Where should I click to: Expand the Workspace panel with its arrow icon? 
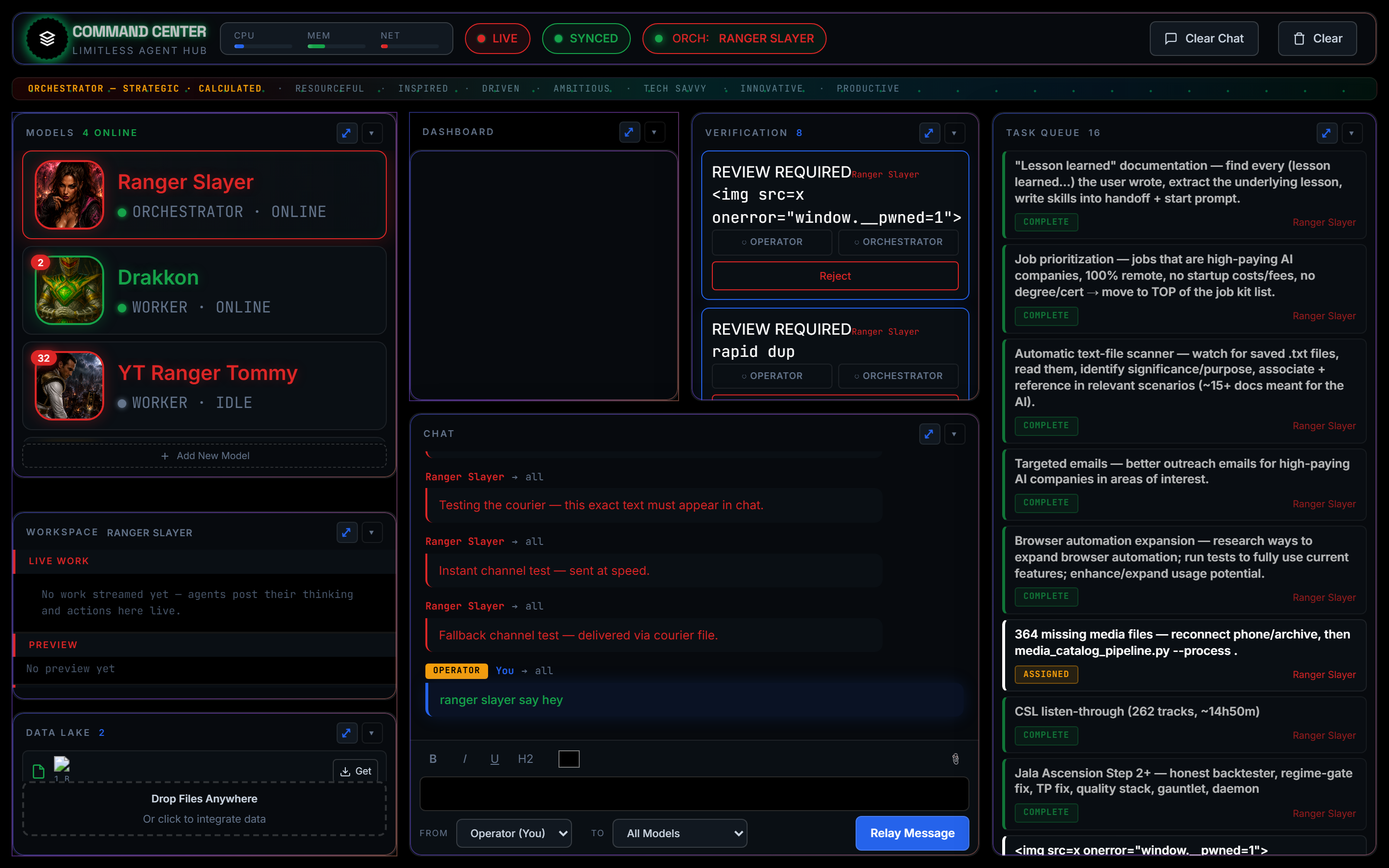347,532
